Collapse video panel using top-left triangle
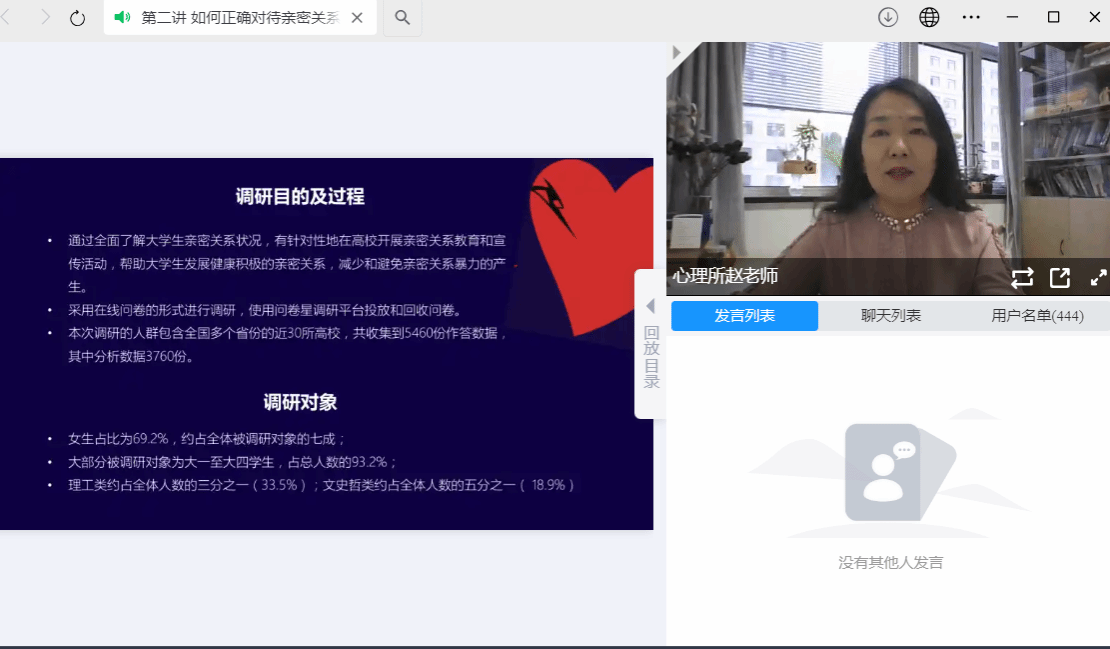Image resolution: width=1110 pixels, height=649 pixels. 677,52
